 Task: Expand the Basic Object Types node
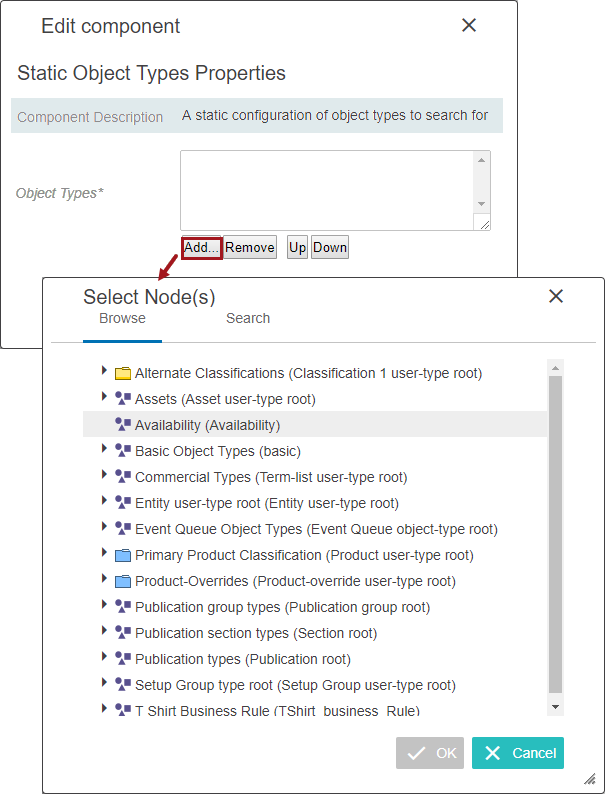click(104, 450)
